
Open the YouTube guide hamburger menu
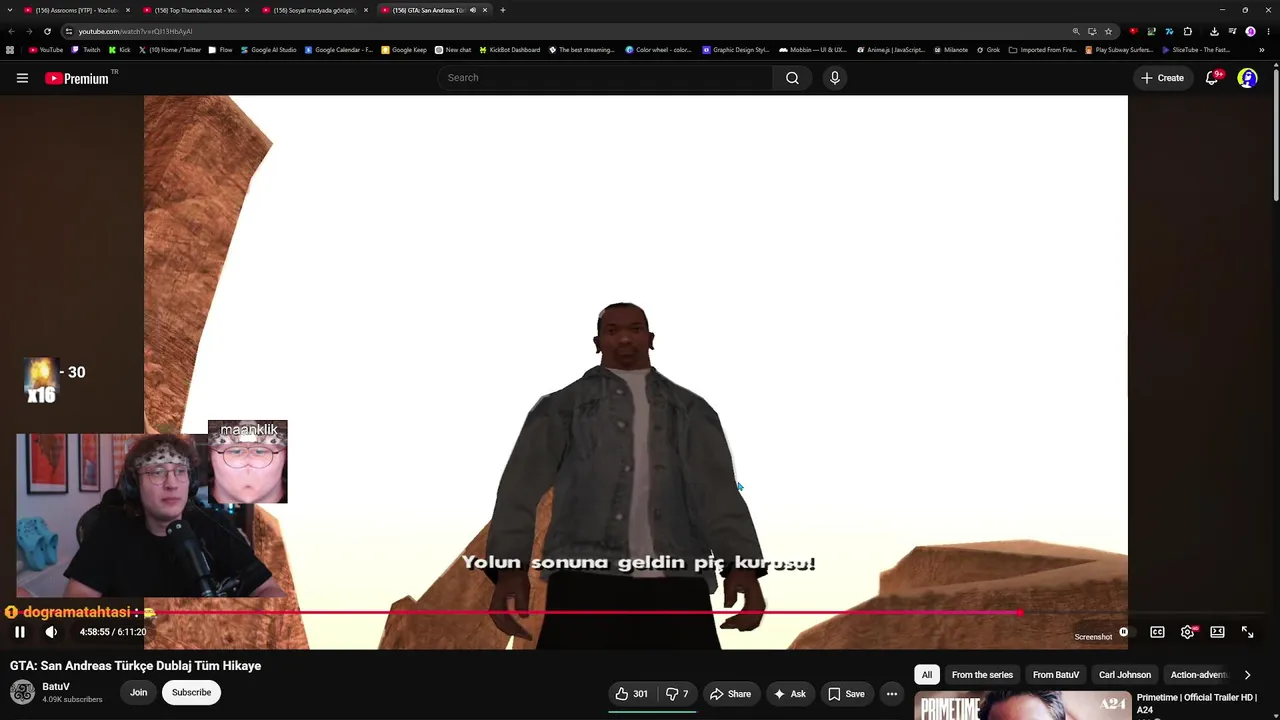(22, 78)
